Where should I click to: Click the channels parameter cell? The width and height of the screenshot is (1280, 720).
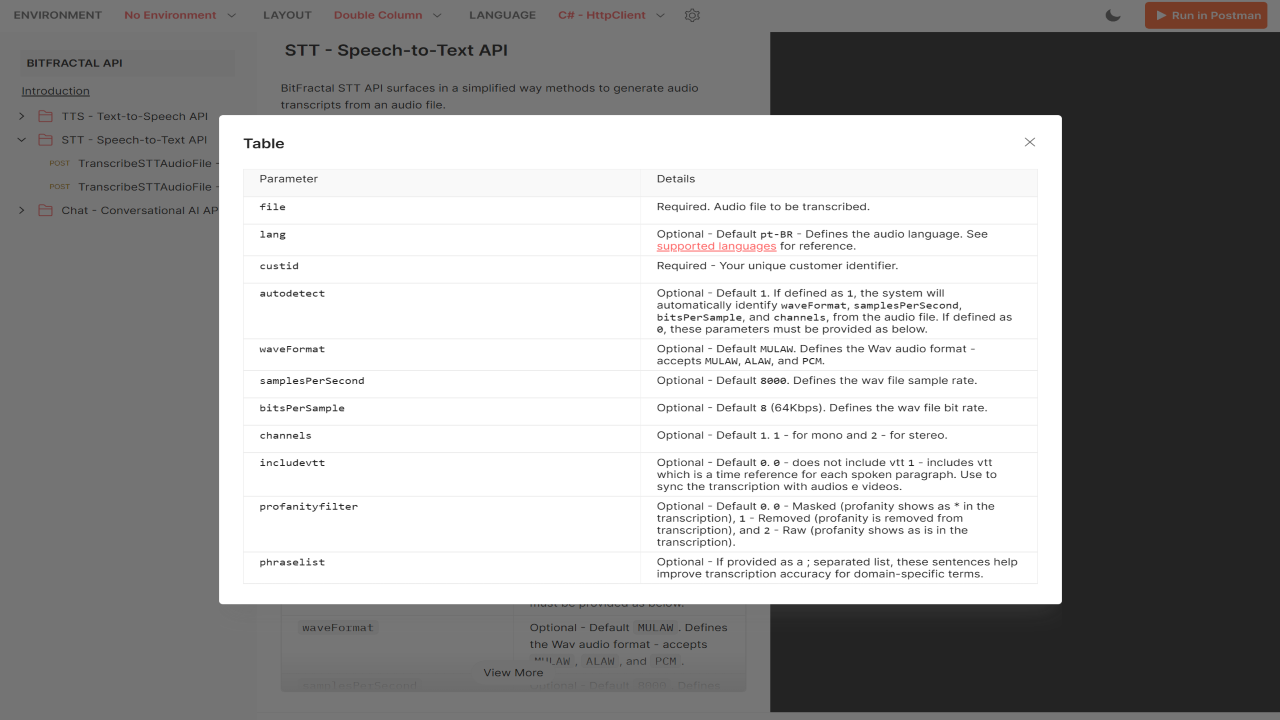[442, 439]
